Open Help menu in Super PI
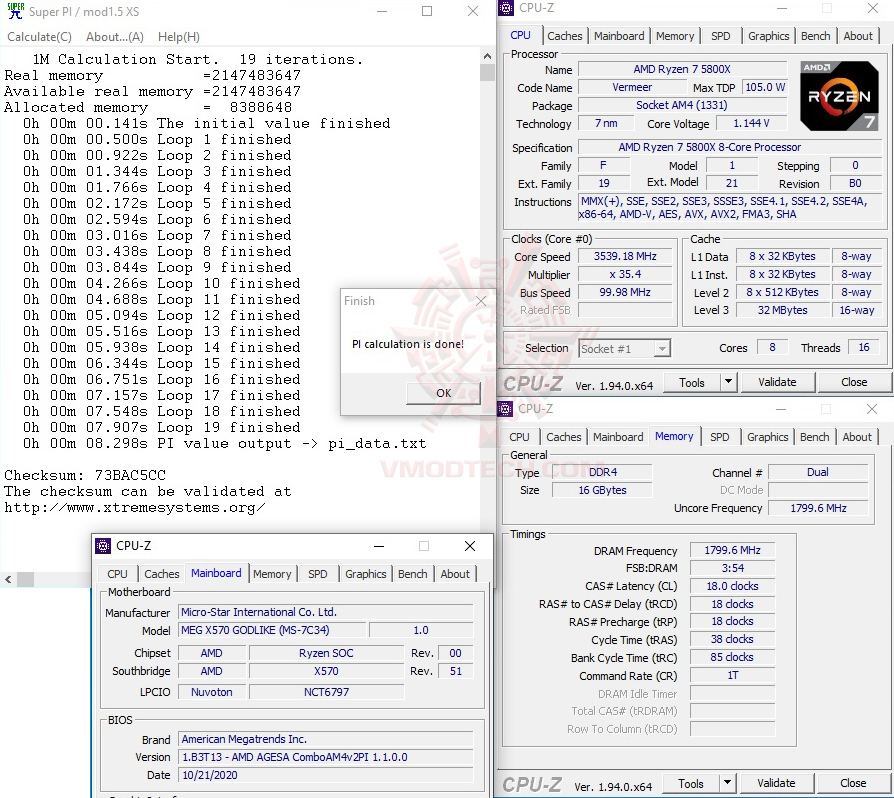The image size is (894, 798). click(178, 36)
